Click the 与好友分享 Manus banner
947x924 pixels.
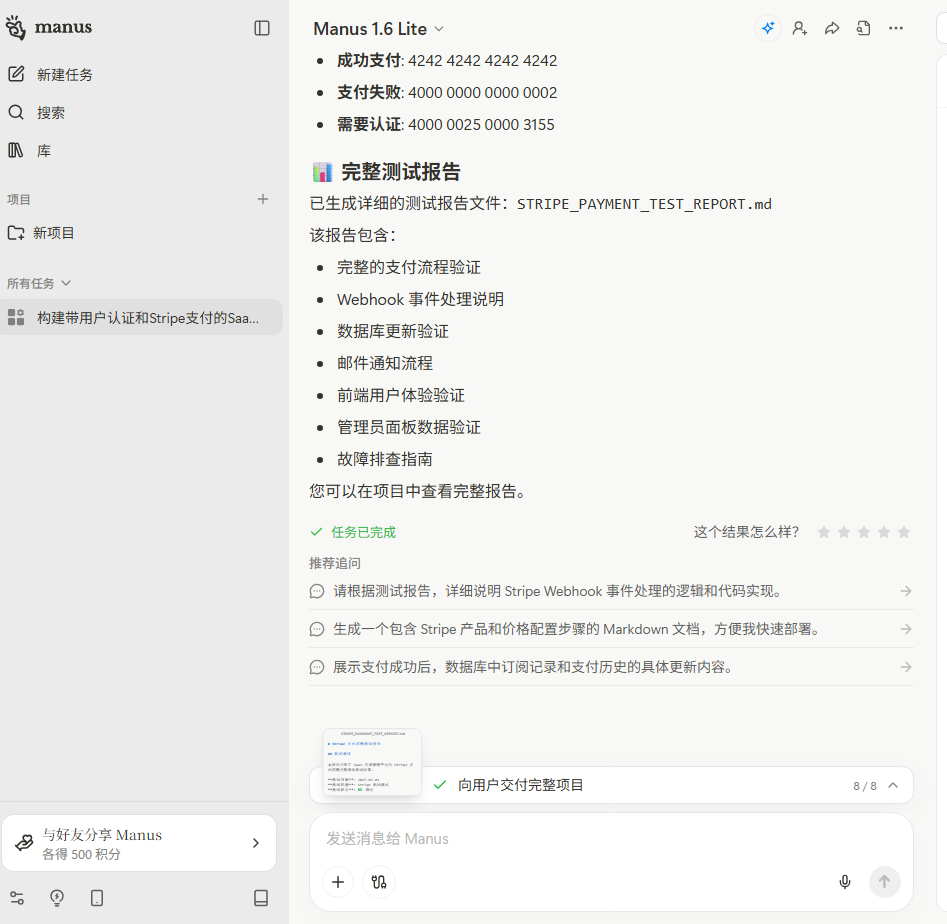139,844
